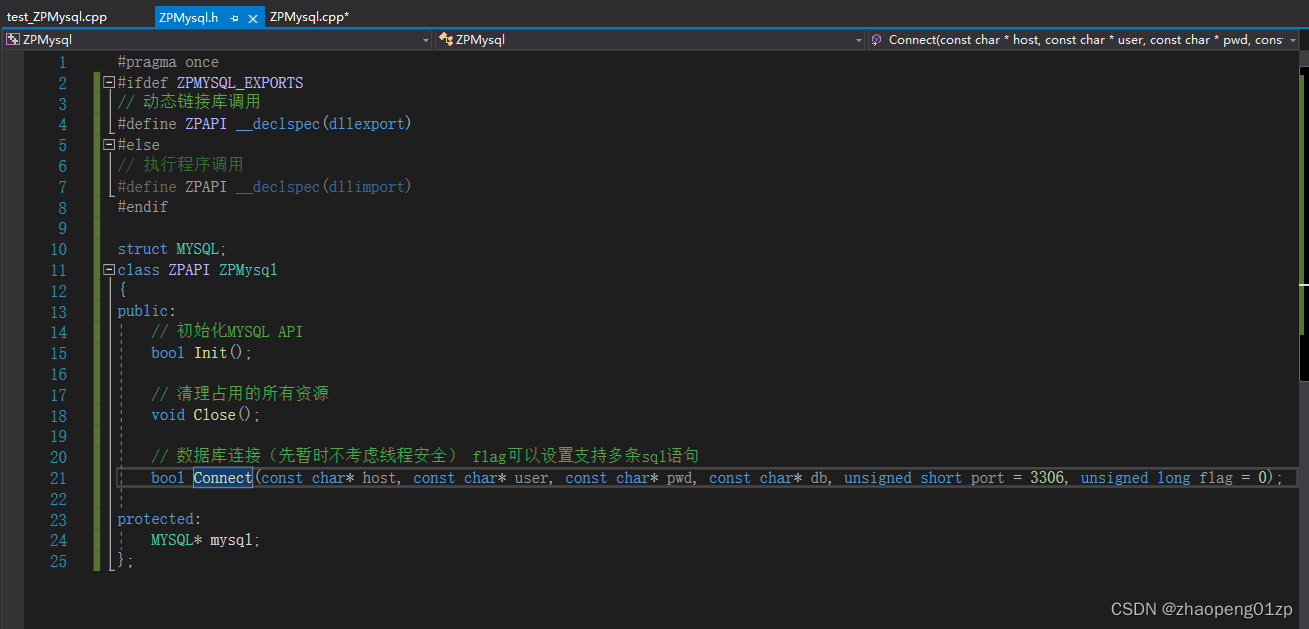1309x629 pixels.
Task: Click the protected: access specifier
Action: [x=159, y=519]
